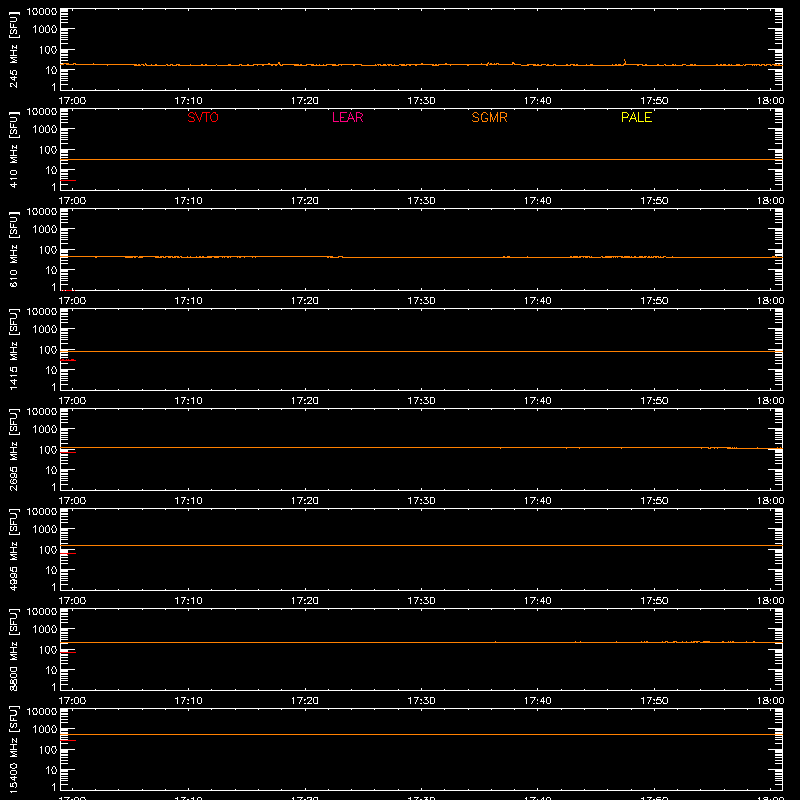Select the "245 MHz [SFU]" axis title
Screen dimensions: 800x800
[x=14, y=49]
